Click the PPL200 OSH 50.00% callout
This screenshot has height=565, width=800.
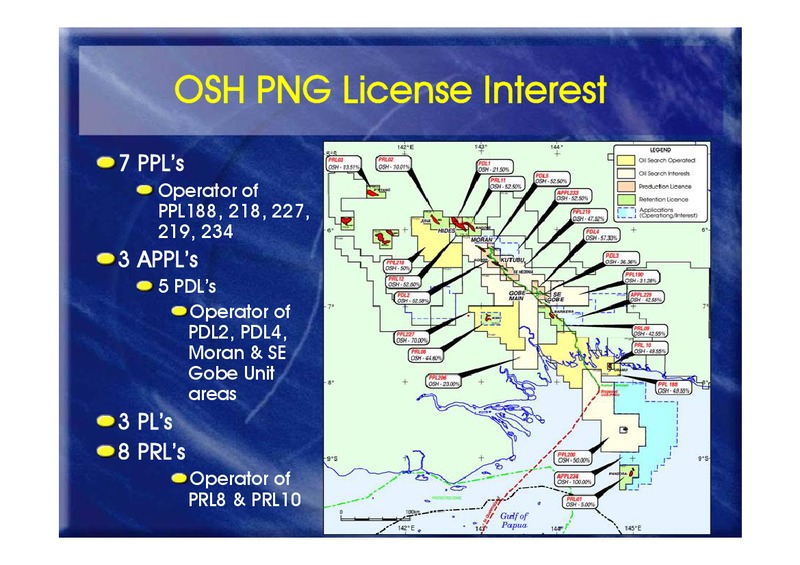tap(573, 457)
